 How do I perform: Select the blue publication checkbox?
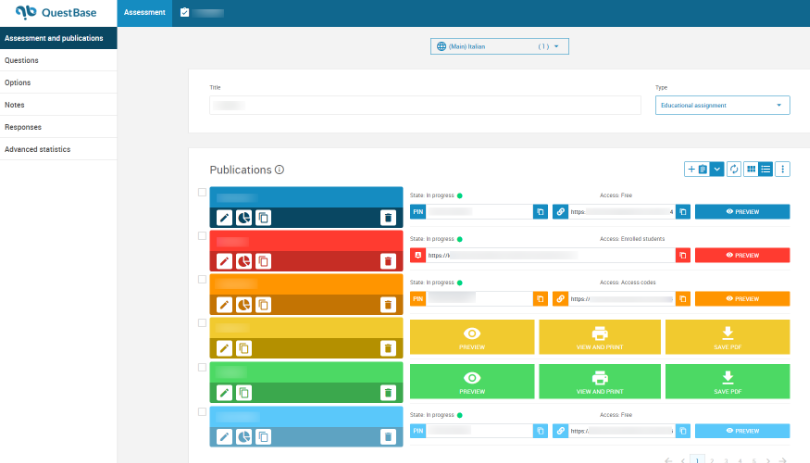(x=202, y=193)
